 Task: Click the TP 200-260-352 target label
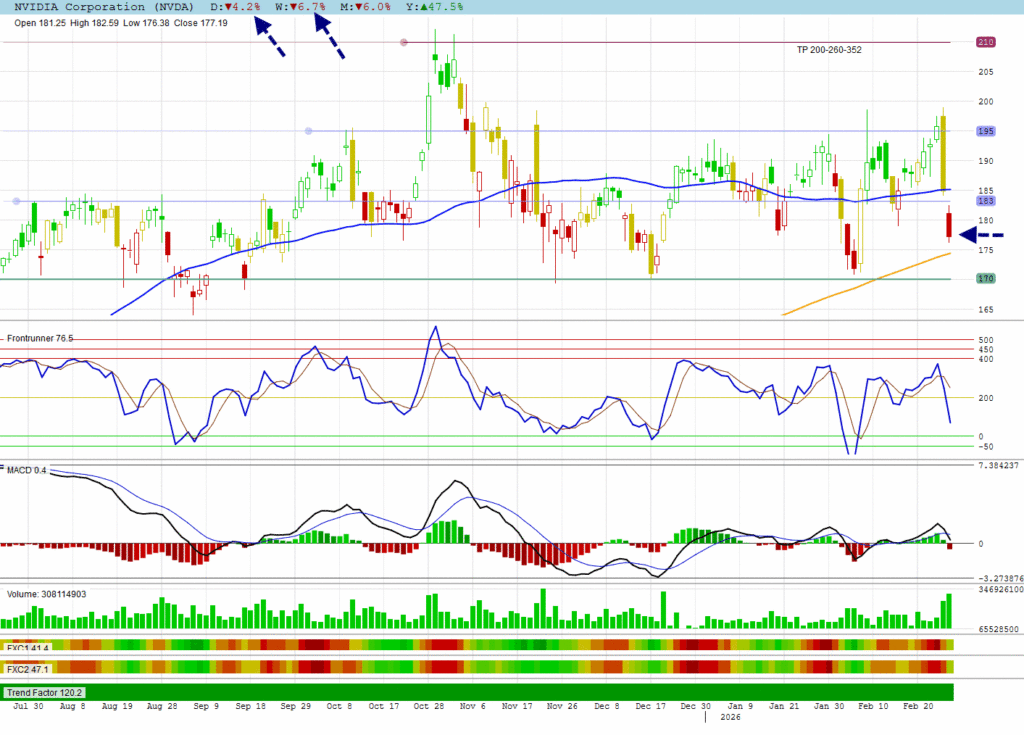(829, 50)
